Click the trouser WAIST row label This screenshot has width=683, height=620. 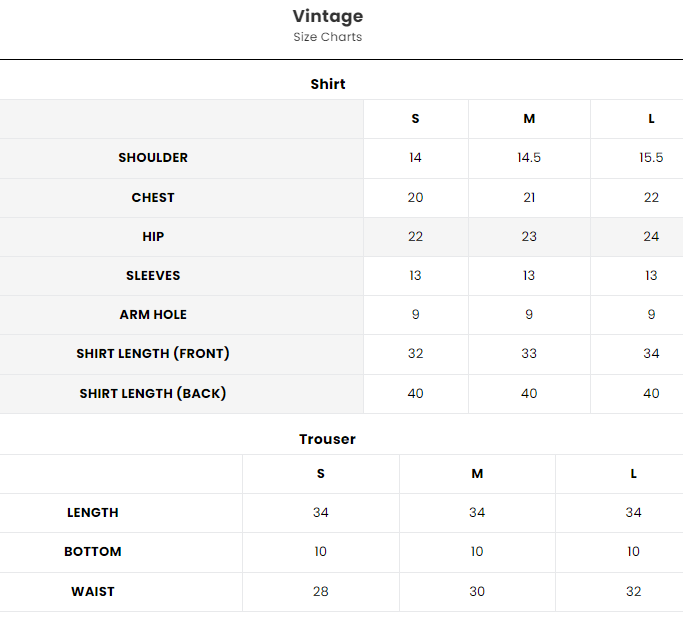[x=93, y=592]
